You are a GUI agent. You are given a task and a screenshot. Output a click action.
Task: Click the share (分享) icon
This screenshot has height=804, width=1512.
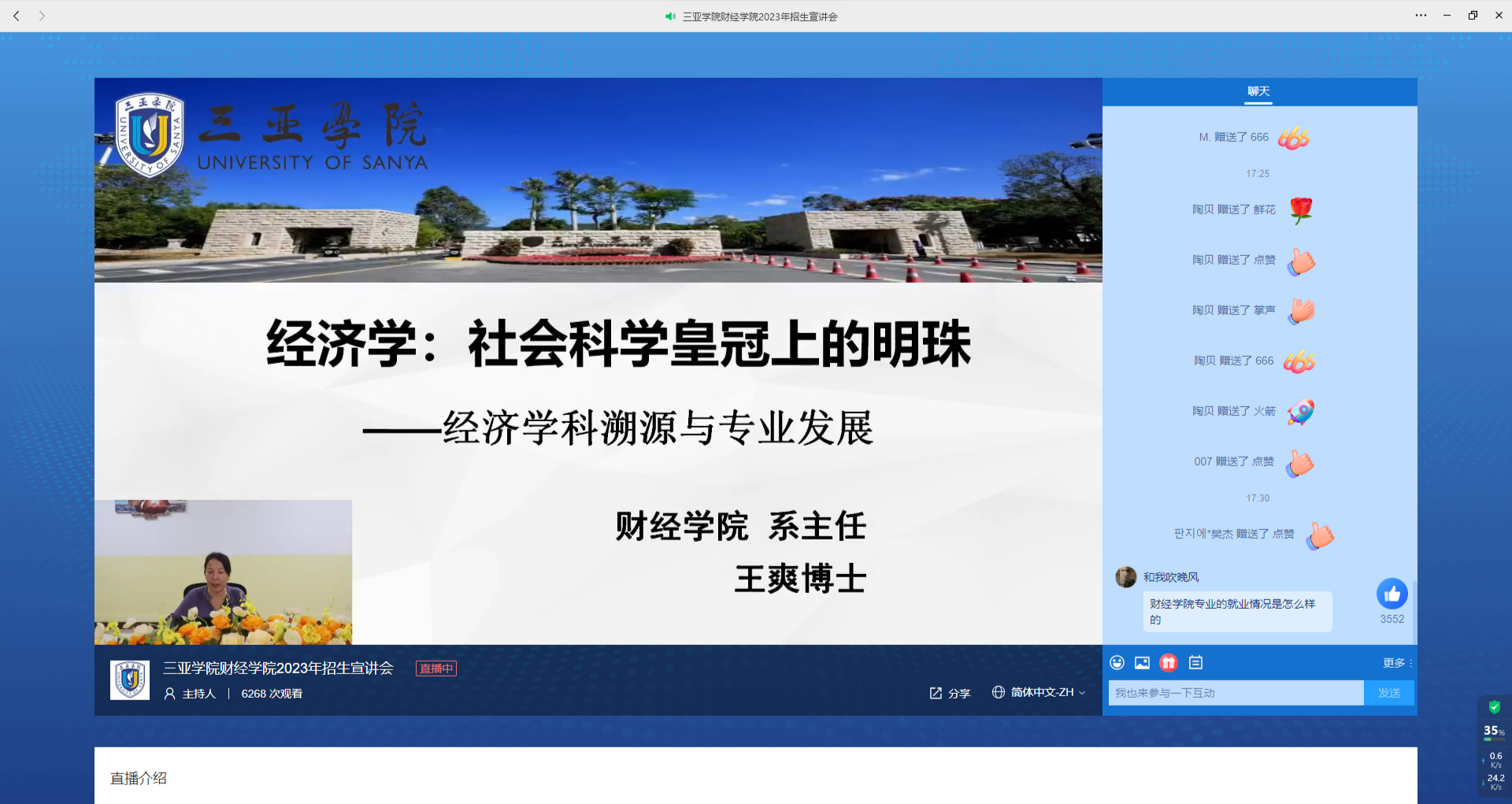point(936,693)
